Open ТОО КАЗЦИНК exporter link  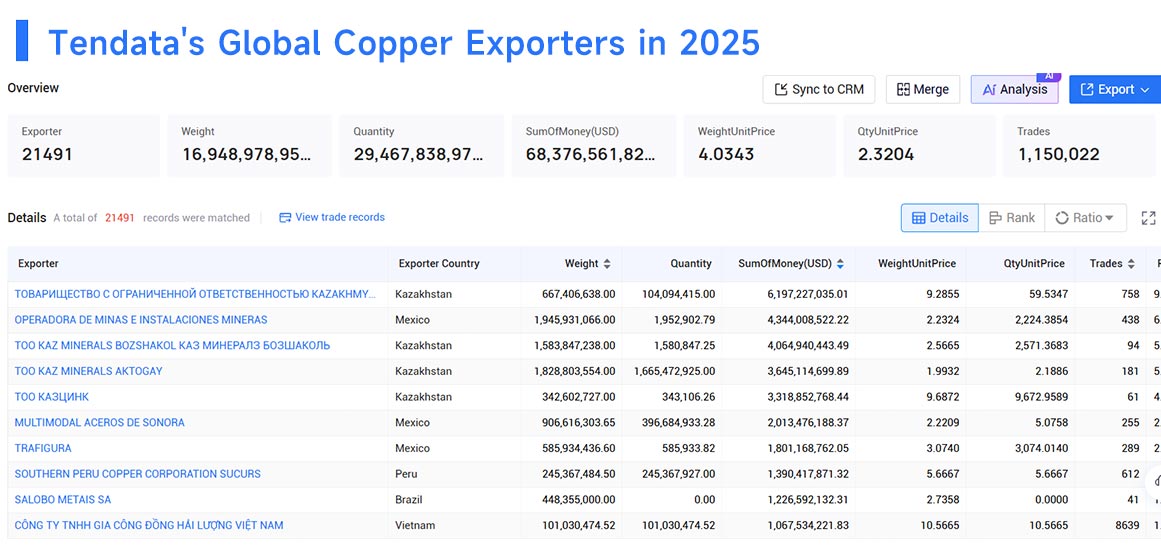tap(52, 397)
